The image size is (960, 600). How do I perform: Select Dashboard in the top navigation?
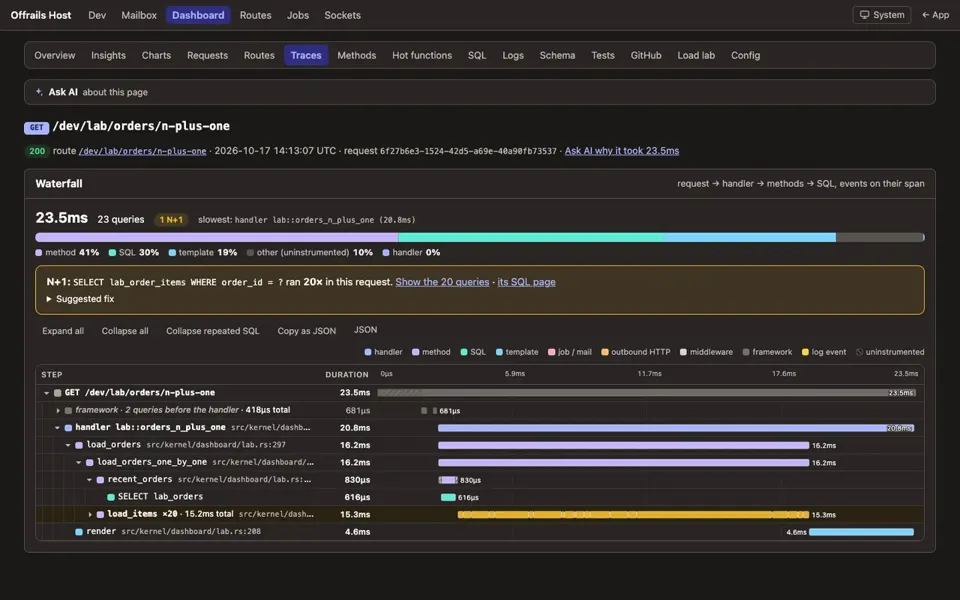point(198,15)
